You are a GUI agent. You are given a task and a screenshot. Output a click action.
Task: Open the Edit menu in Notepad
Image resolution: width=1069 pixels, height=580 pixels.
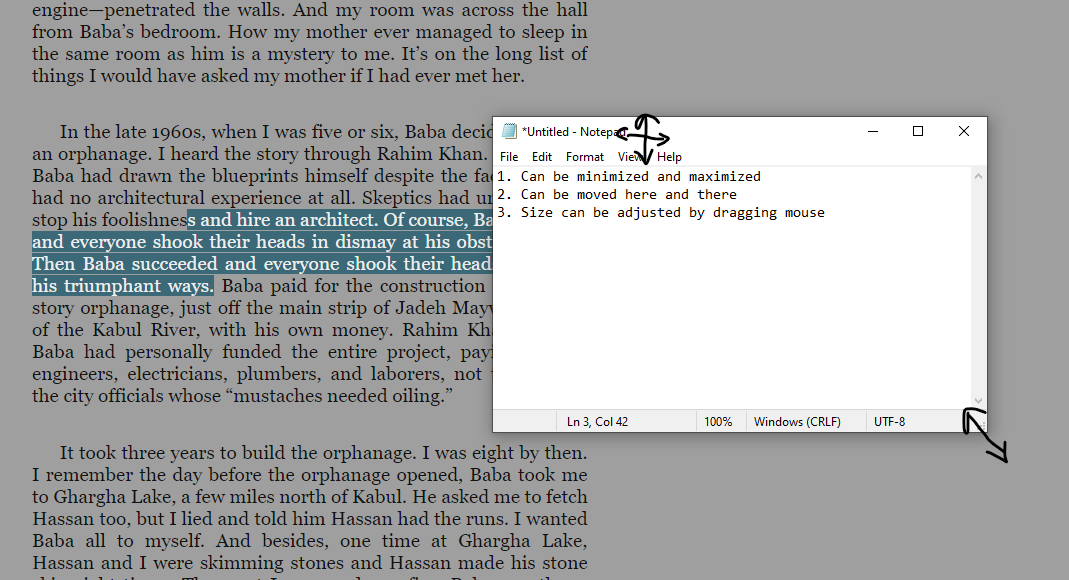pos(541,157)
